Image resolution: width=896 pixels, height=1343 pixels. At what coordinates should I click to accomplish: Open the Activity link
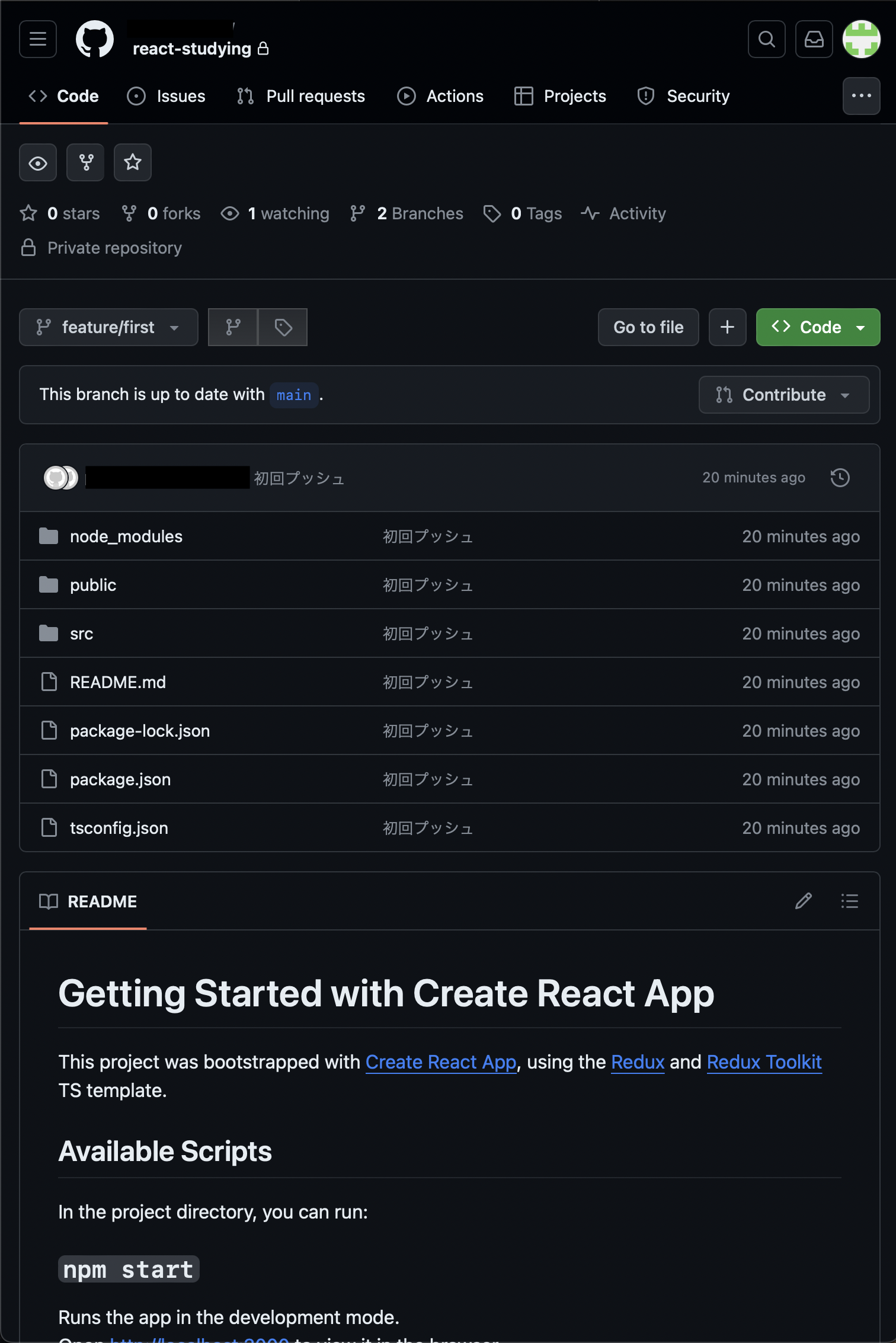[623, 213]
